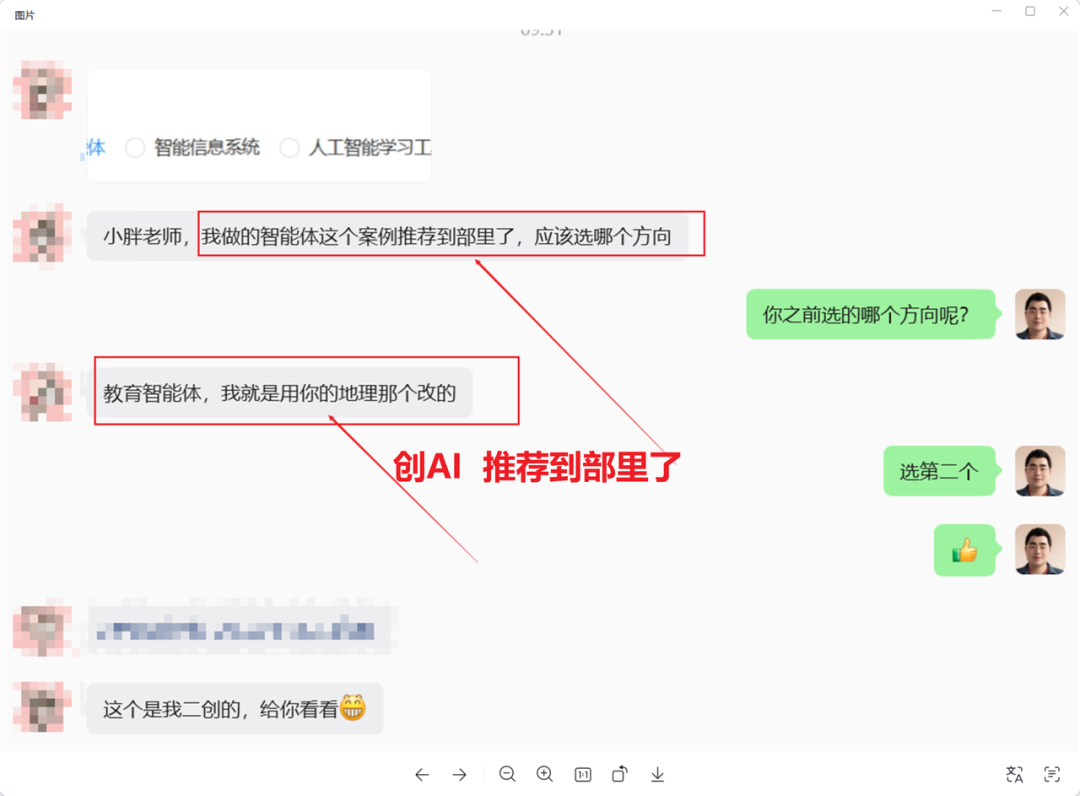Click the message 你之前选的哪个方向呢?
This screenshot has height=796, width=1080.
pos(871,315)
